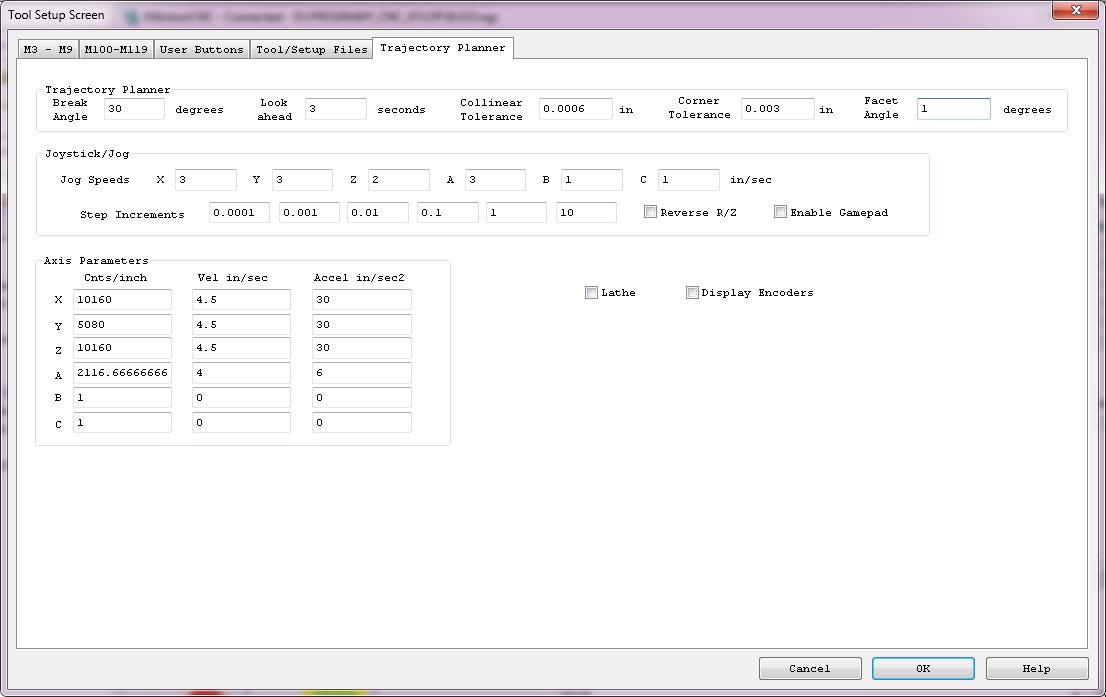Check the Reverse R/Z option
Screen dimensions: 1106x697
point(651,212)
